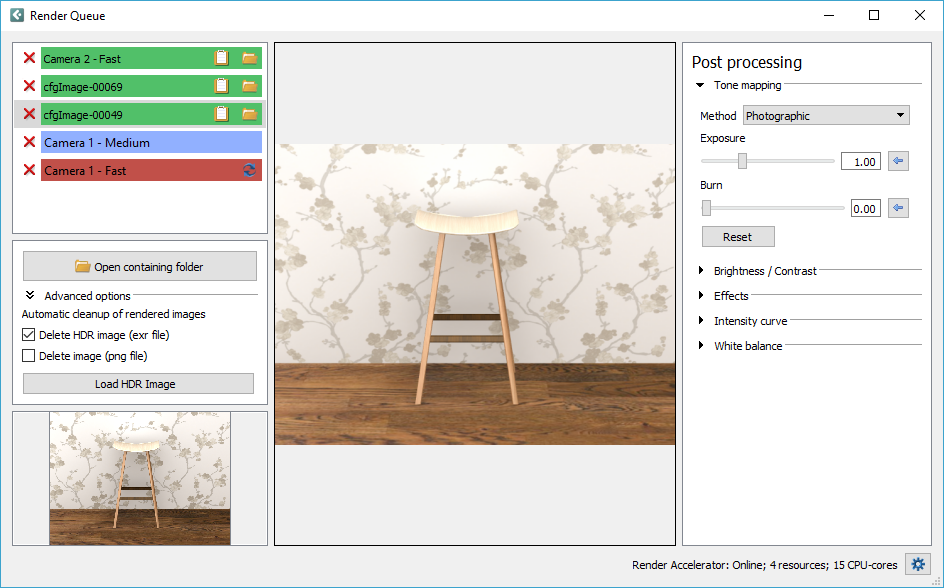
Task: Remove Camera 2 - Fast from queue
Action: [x=29, y=59]
